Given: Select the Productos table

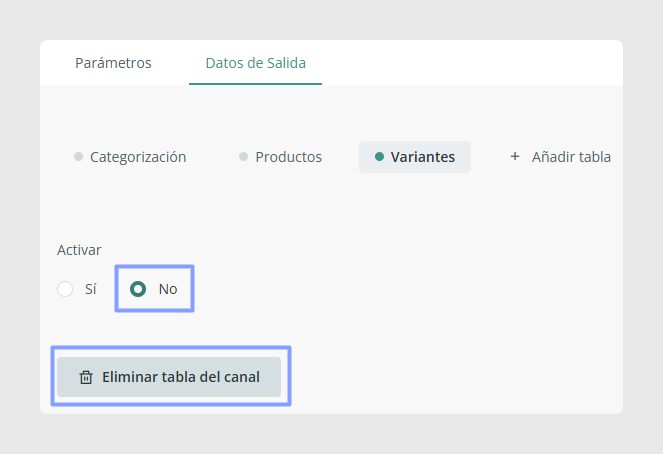Looking at the screenshot, I should click(280, 157).
